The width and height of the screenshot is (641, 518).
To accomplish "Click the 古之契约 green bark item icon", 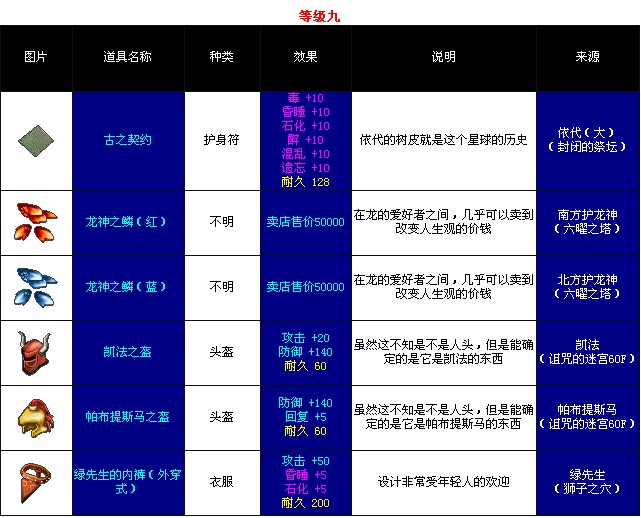I will pos(36,141).
